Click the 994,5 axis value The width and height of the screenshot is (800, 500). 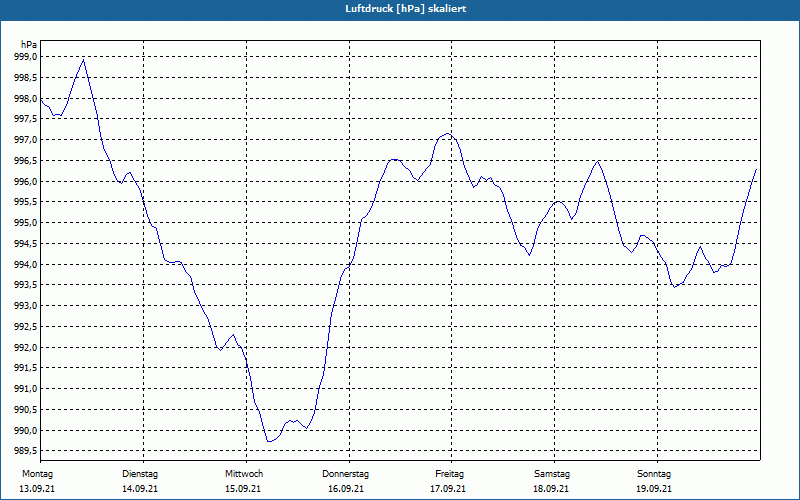tap(26, 244)
